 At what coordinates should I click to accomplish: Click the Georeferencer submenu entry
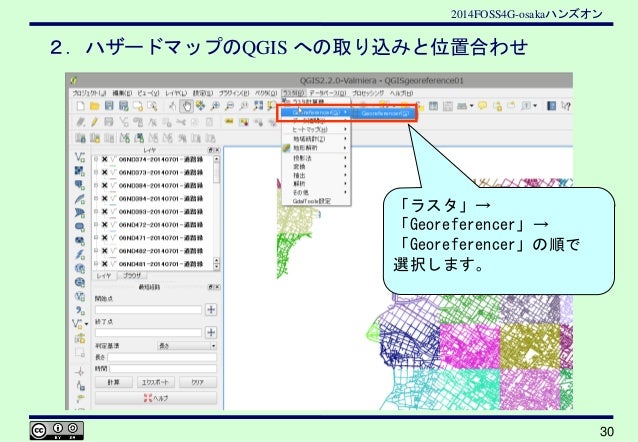[385, 114]
